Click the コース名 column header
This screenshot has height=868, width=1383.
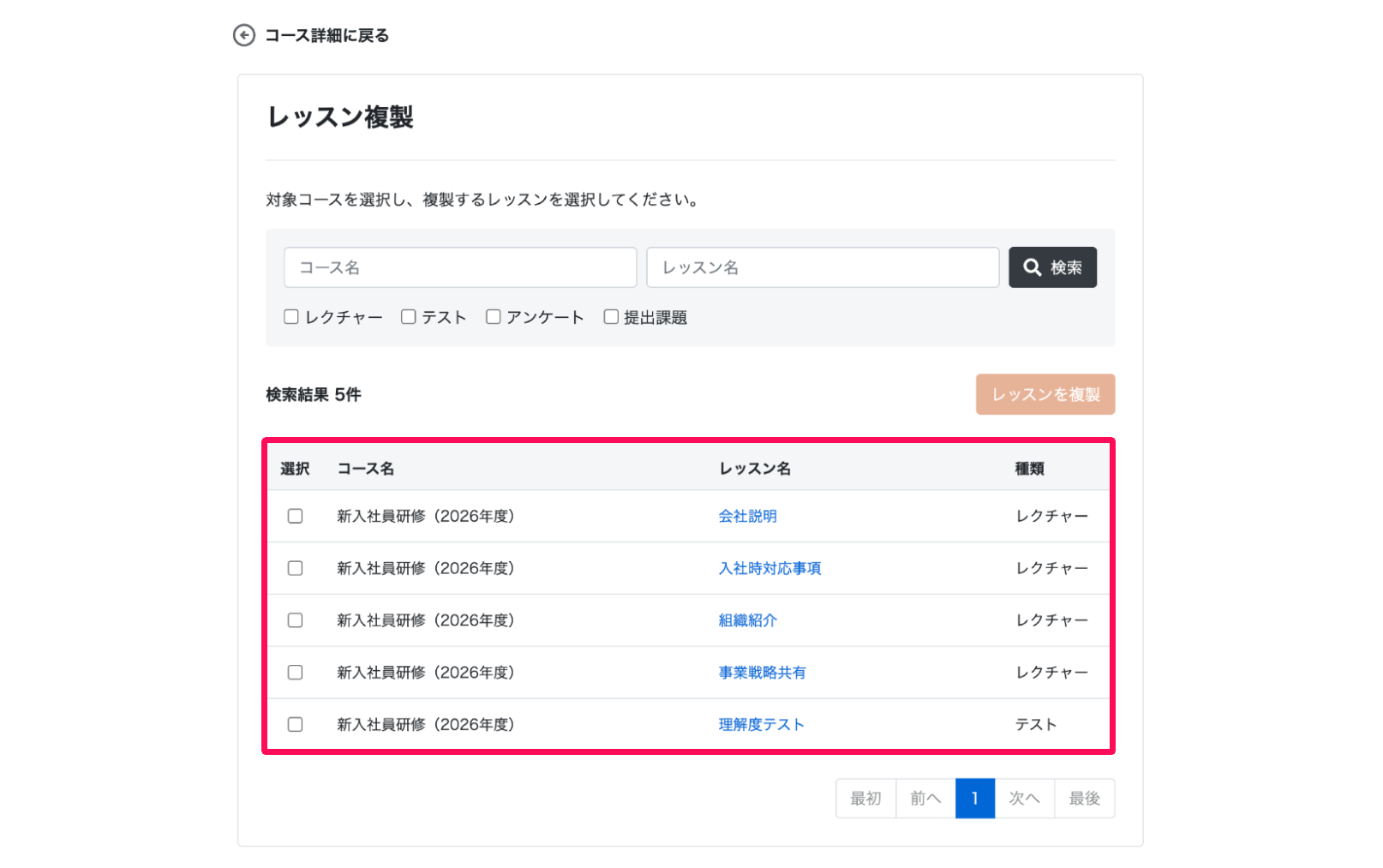click(x=366, y=469)
